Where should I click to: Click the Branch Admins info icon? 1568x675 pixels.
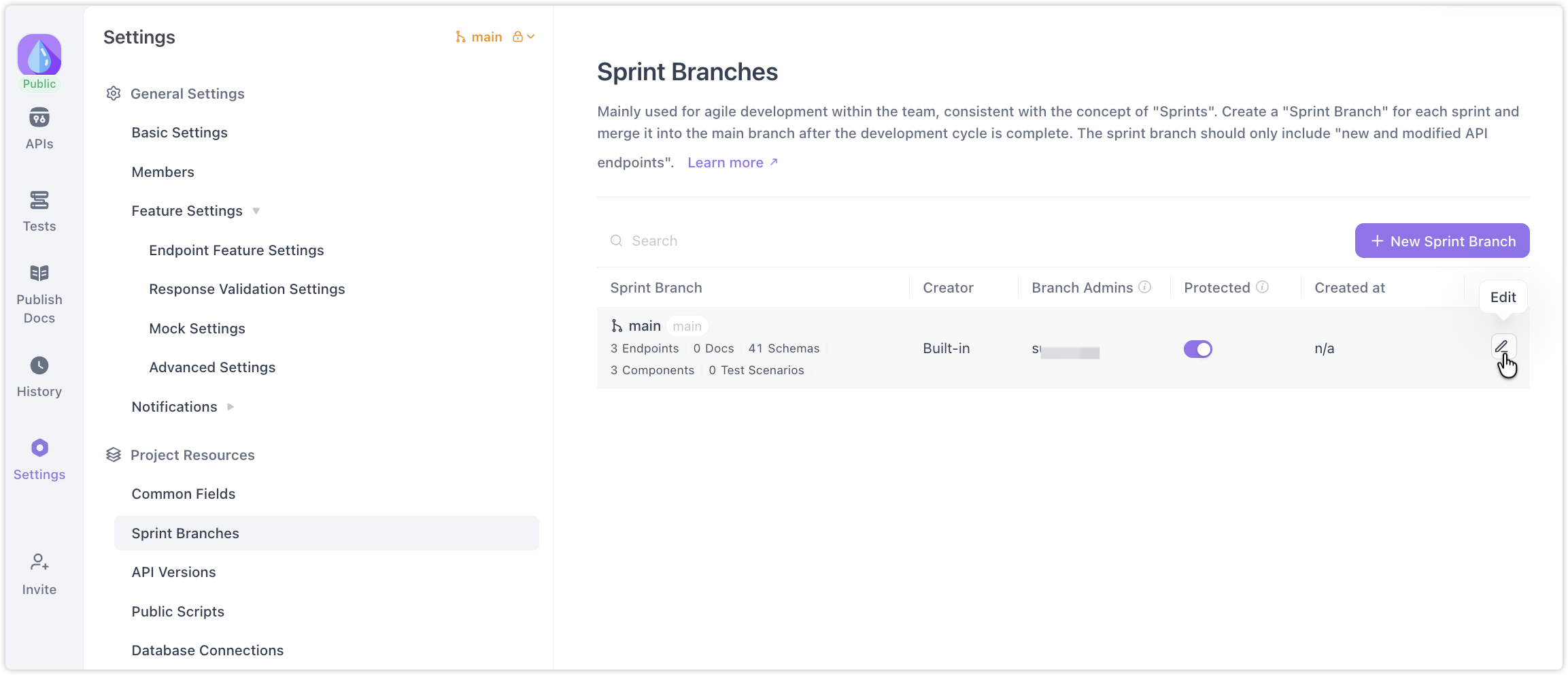coord(1145,287)
